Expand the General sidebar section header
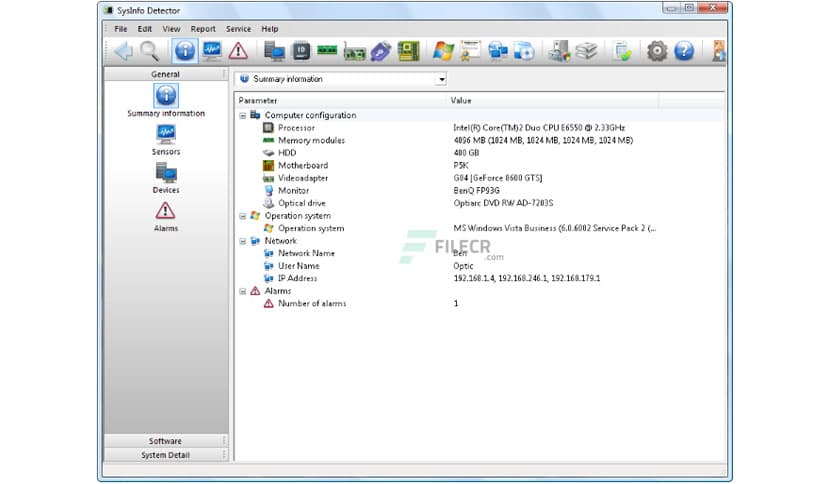Image resolution: width=836 pixels, height=484 pixels. coord(165,74)
